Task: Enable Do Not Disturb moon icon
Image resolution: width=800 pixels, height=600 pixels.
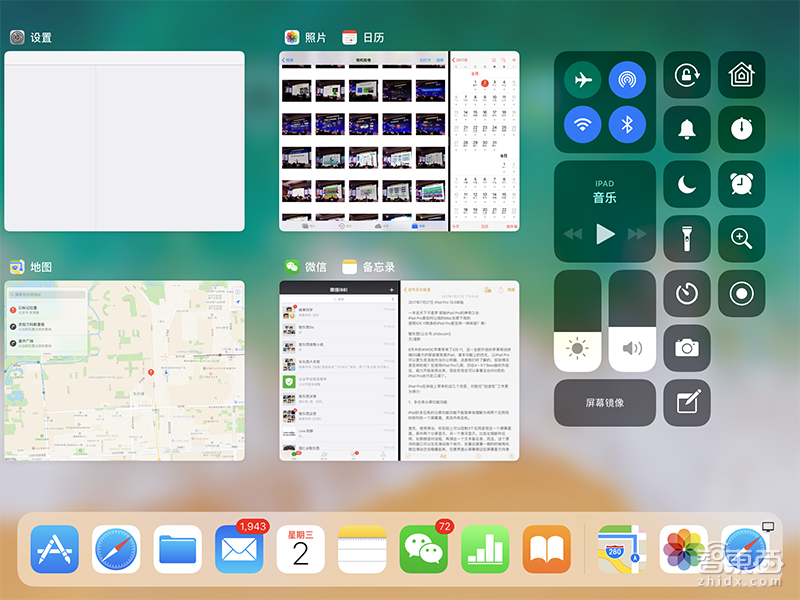Action: tap(687, 184)
